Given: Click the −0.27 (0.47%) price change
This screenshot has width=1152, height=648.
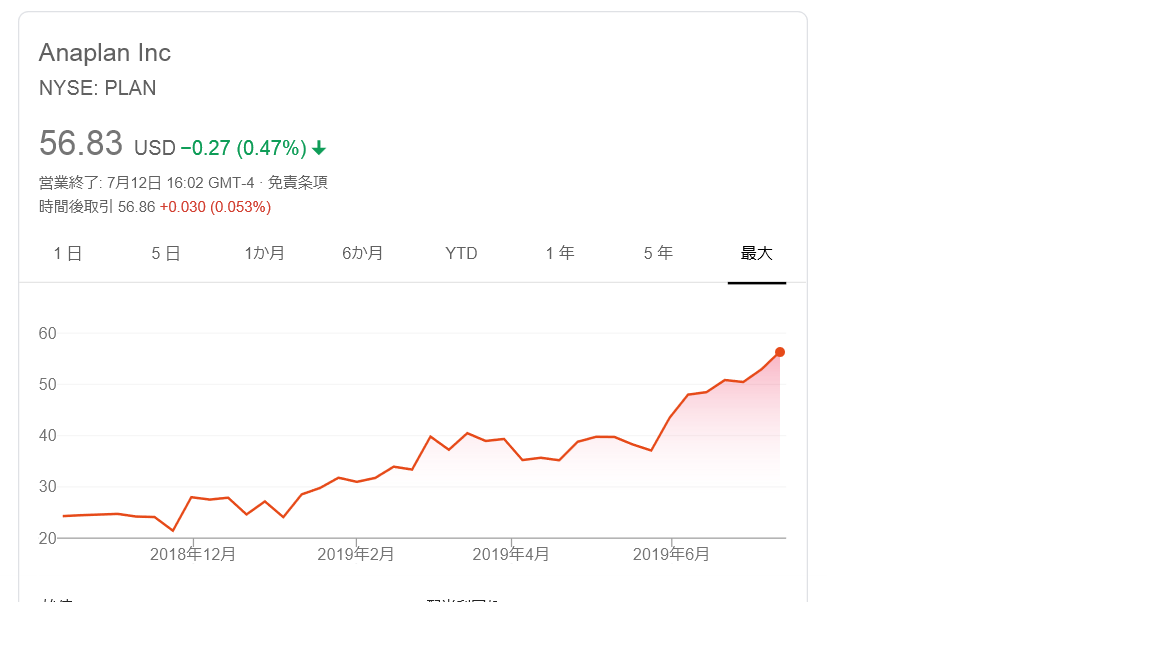Looking at the screenshot, I should click(243, 148).
